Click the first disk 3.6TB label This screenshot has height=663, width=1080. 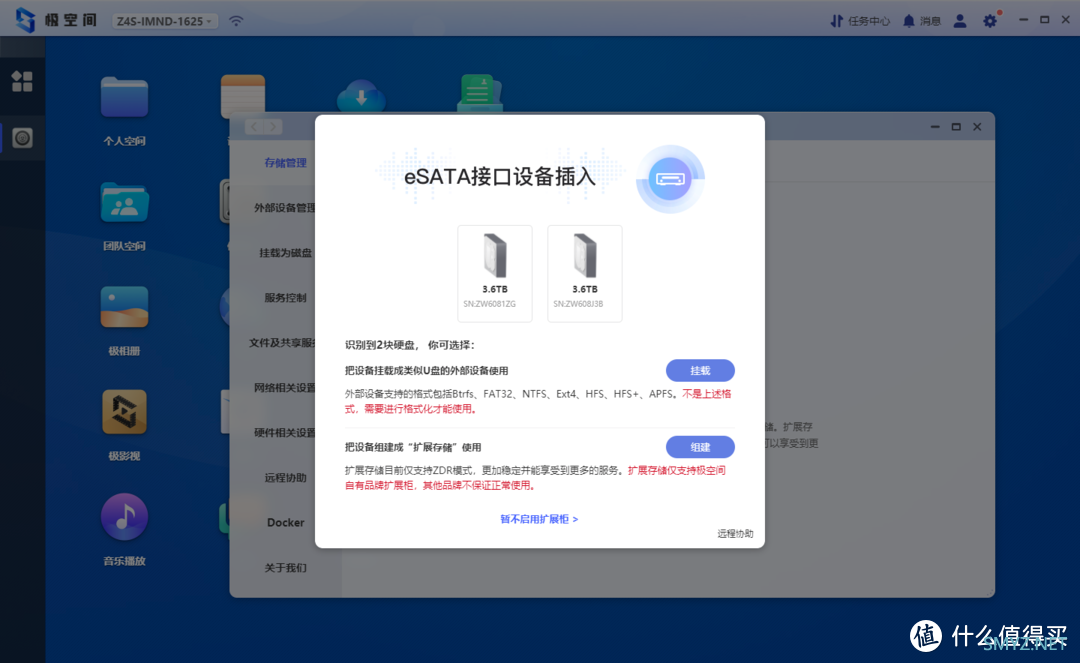tap(495, 289)
